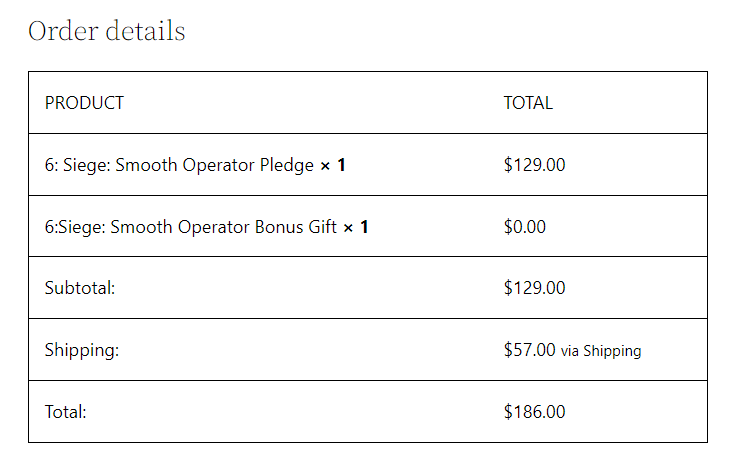Click the word 'details' in the heading
The height and width of the screenshot is (459, 738).
[x=148, y=31]
